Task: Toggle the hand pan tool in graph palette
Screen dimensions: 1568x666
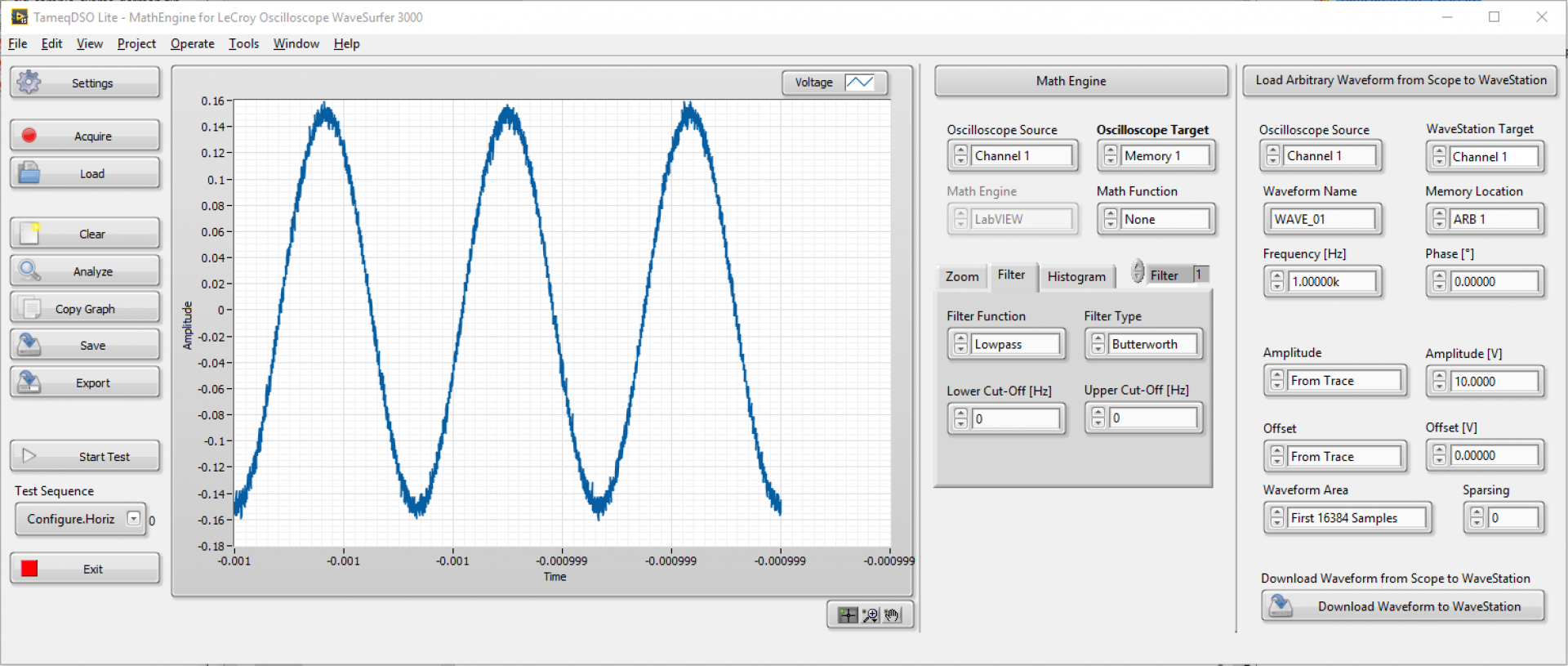Action: pos(893,615)
